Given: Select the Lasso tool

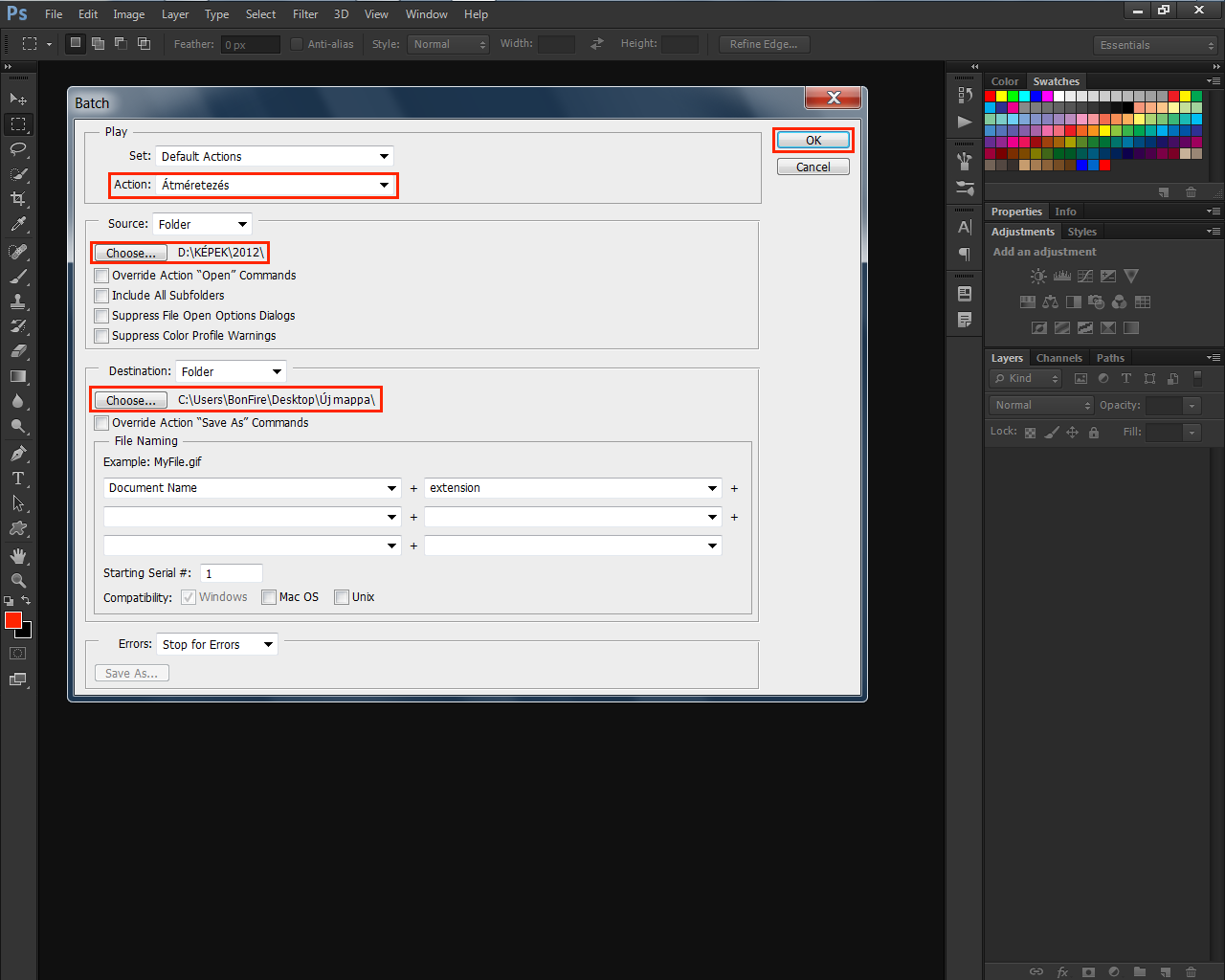Looking at the screenshot, I should [17, 149].
